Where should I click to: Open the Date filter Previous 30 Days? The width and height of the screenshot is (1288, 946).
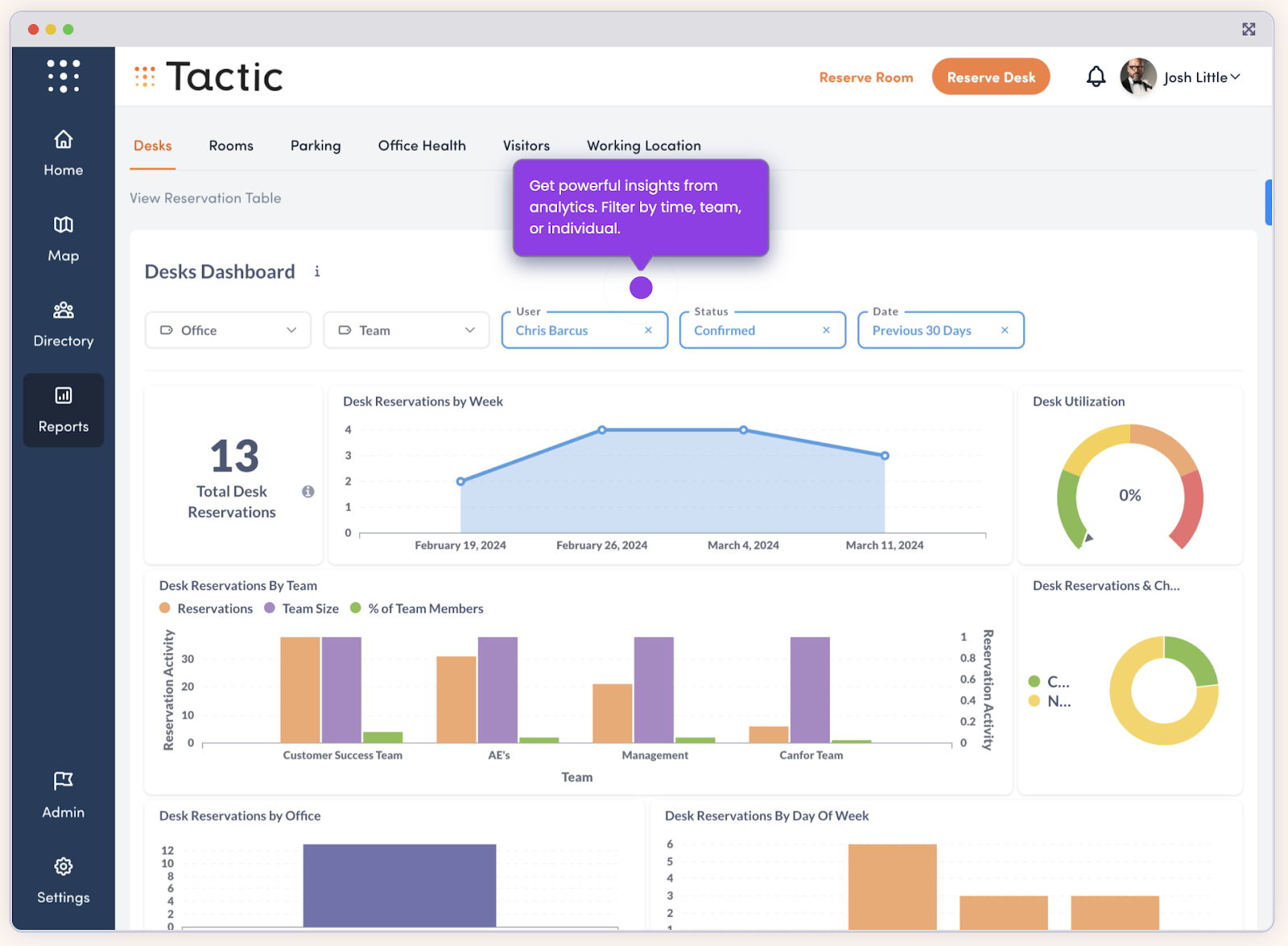[941, 330]
